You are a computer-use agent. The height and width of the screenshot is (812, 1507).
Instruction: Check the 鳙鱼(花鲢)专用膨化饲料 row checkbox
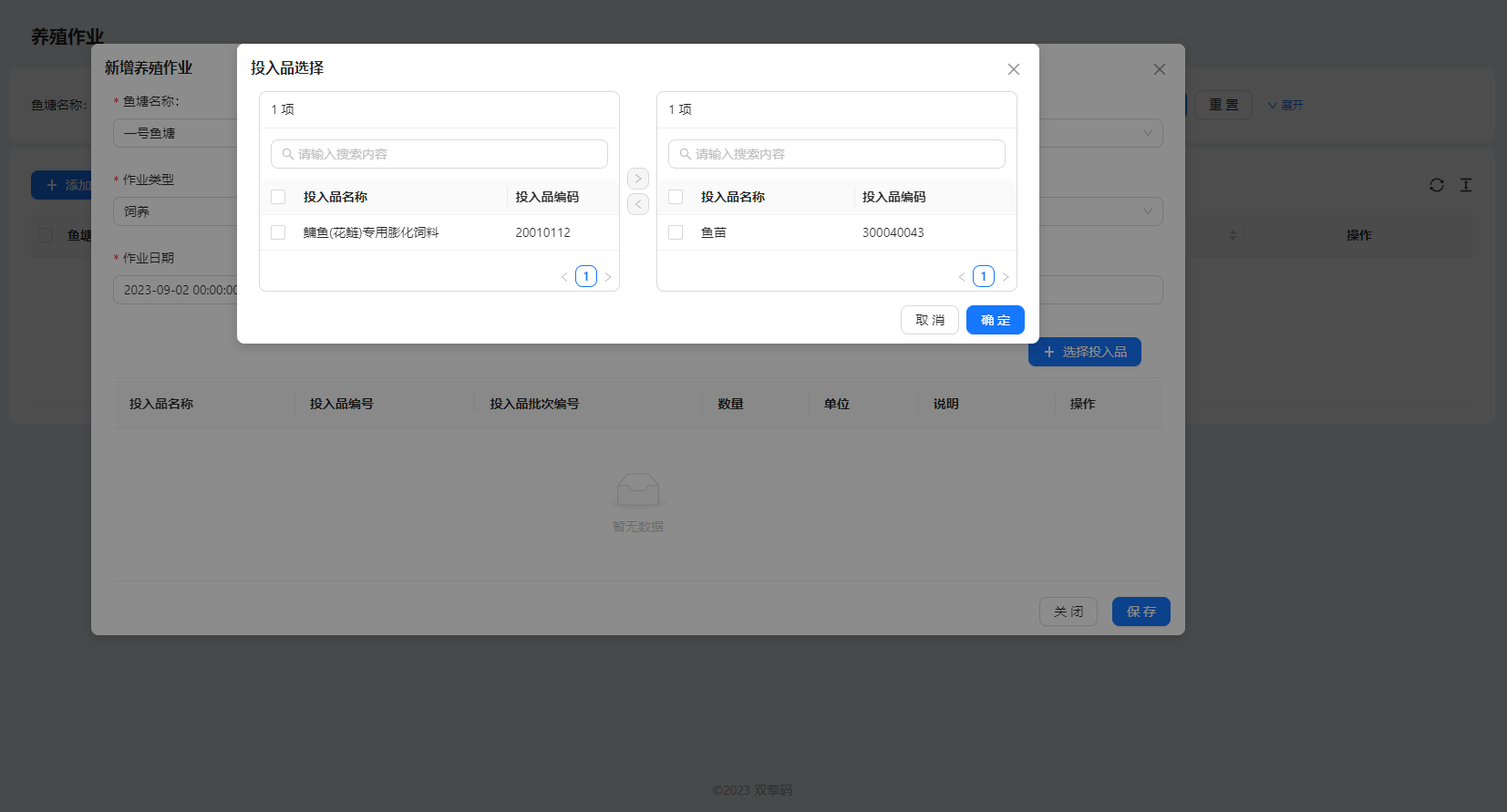278,232
